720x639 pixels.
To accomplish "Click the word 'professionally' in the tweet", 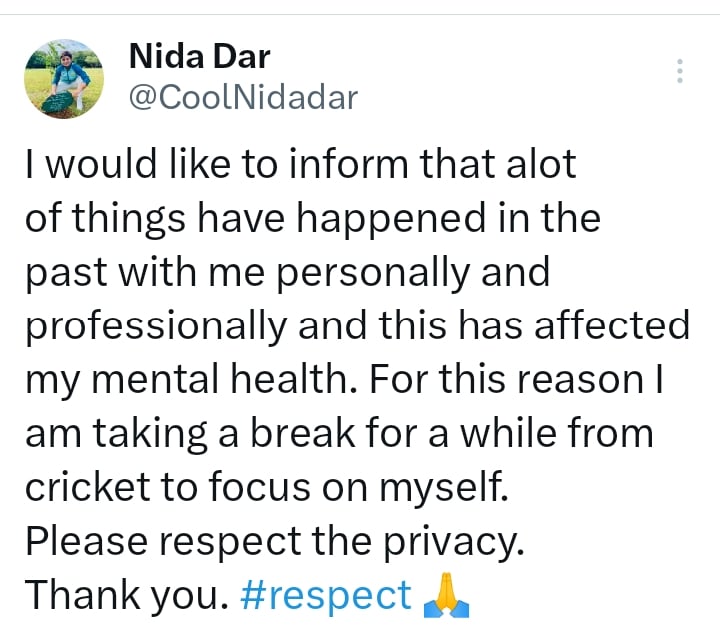I will [x=156, y=326].
